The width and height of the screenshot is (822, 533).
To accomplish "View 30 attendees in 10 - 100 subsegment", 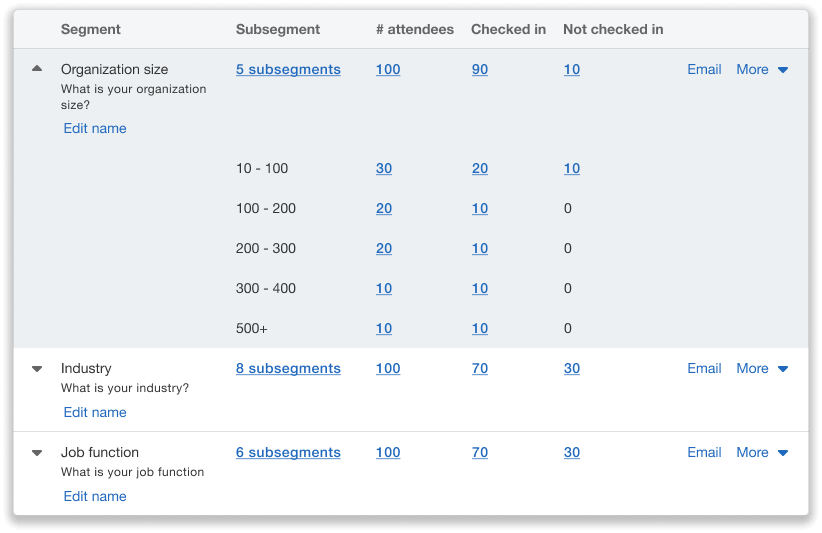I will pyautogui.click(x=384, y=169).
